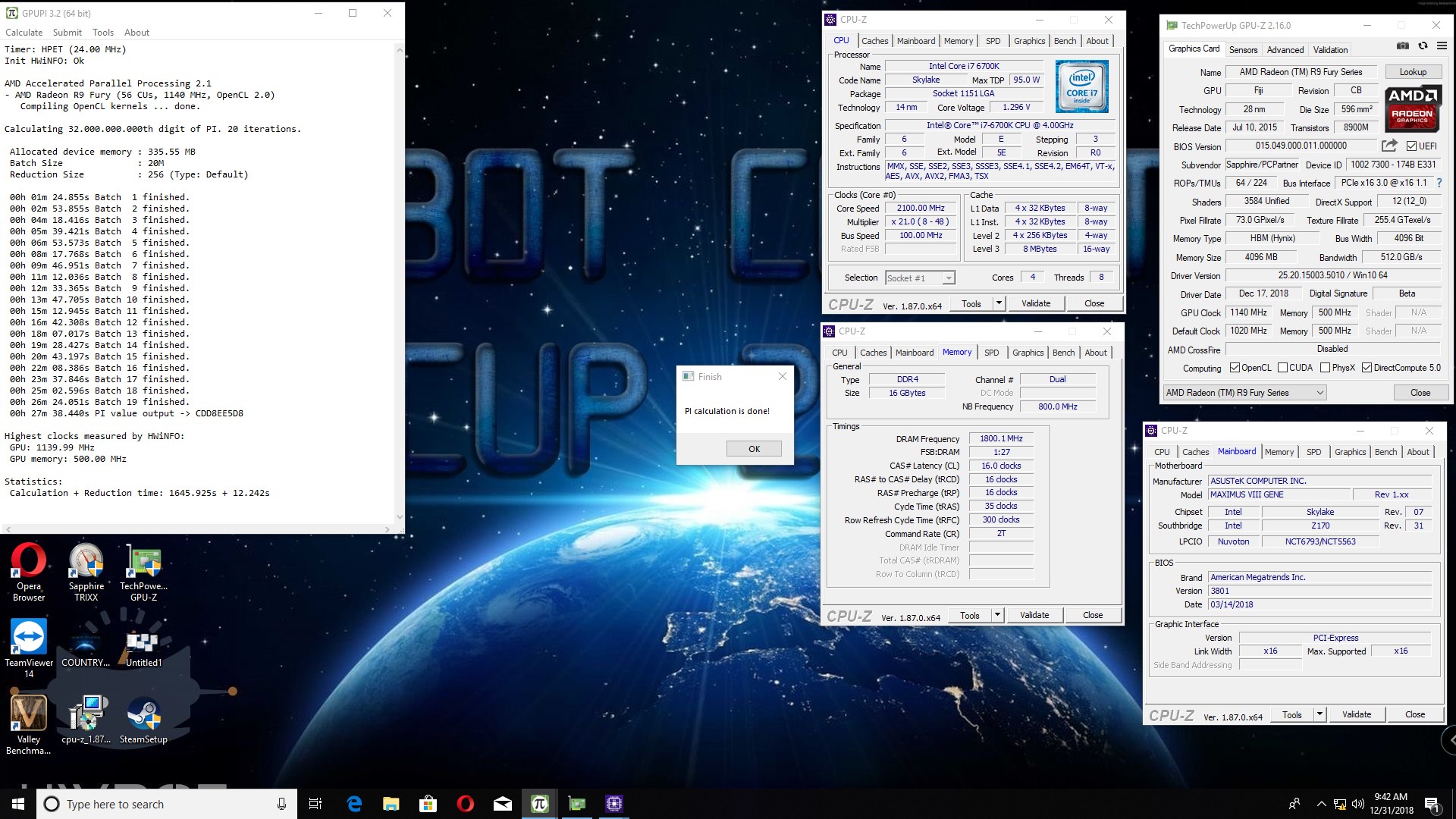The width and height of the screenshot is (1456, 819).
Task: Open Graphics tab in Mainboard CPU-Z window
Action: pos(1350,452)
